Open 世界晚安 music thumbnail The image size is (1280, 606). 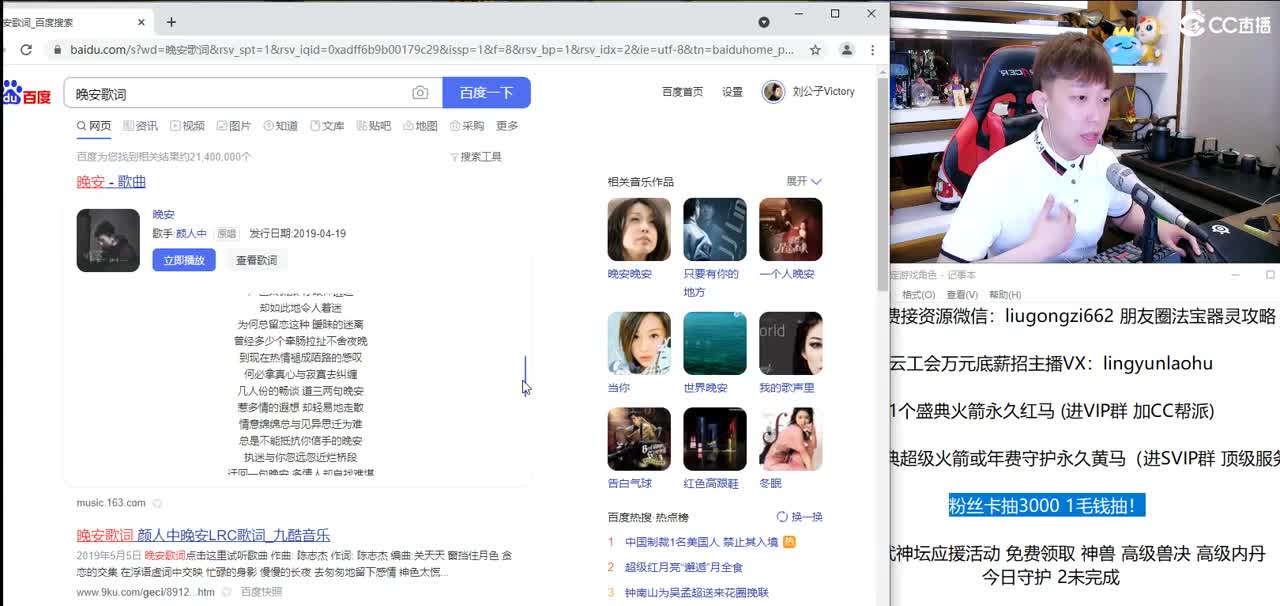(x=715, y=344)
